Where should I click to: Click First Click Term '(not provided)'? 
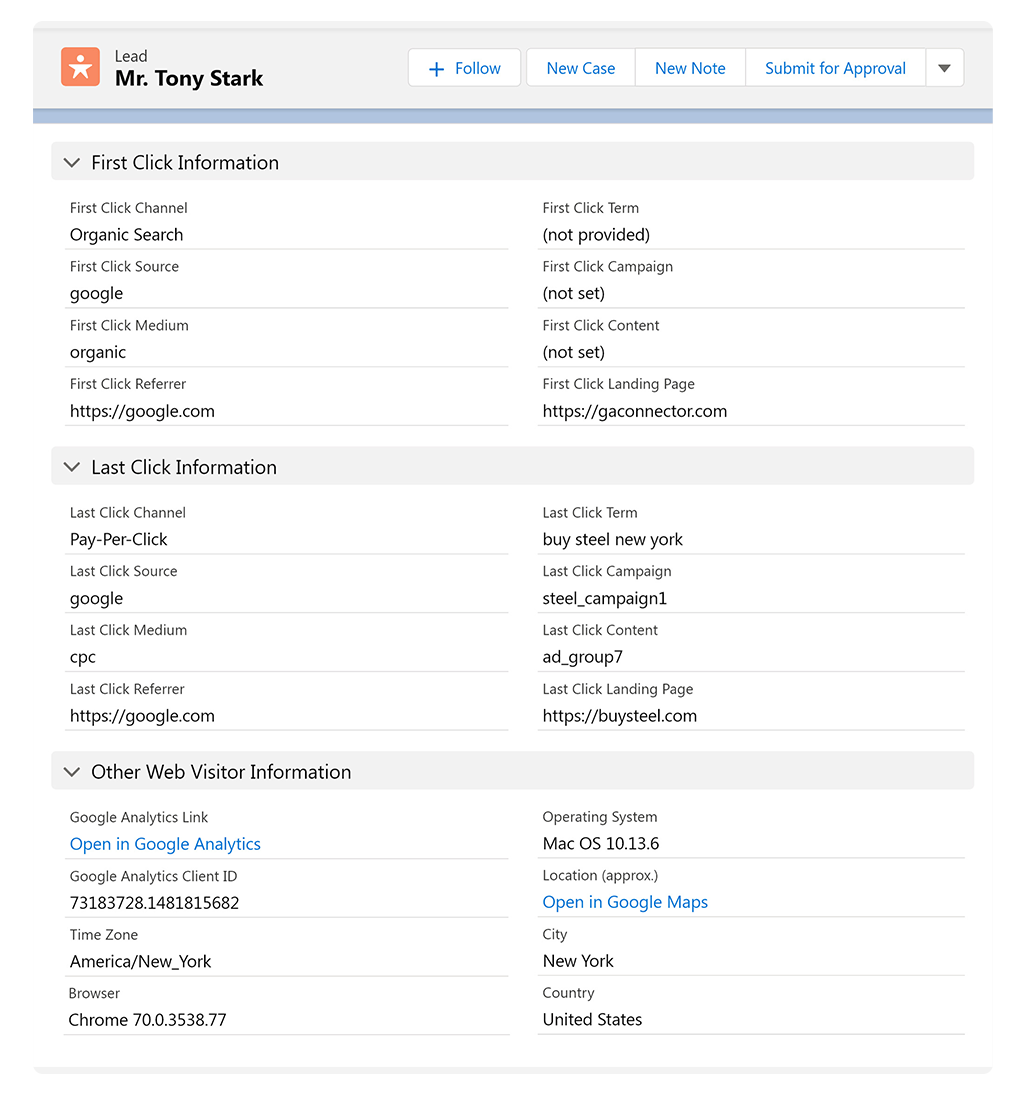[x=596, y=235]
